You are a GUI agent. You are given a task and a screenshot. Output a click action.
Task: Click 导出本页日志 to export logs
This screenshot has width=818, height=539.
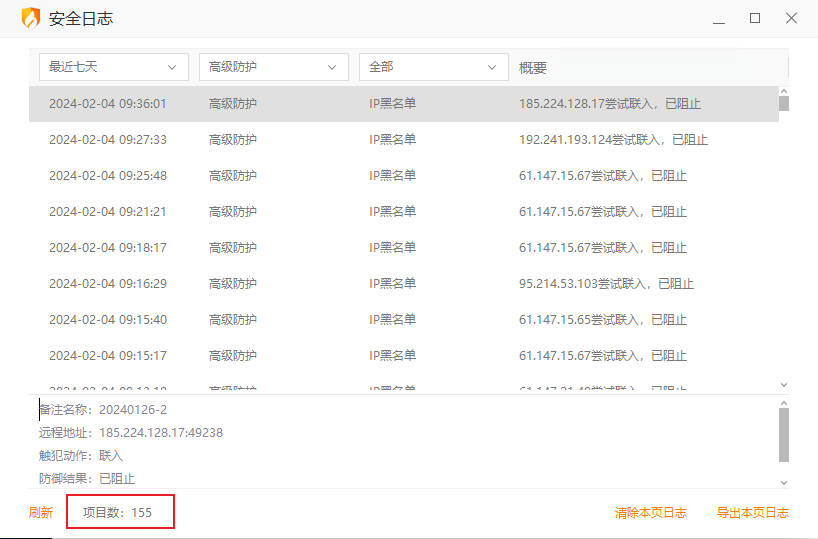coord(752,513)
